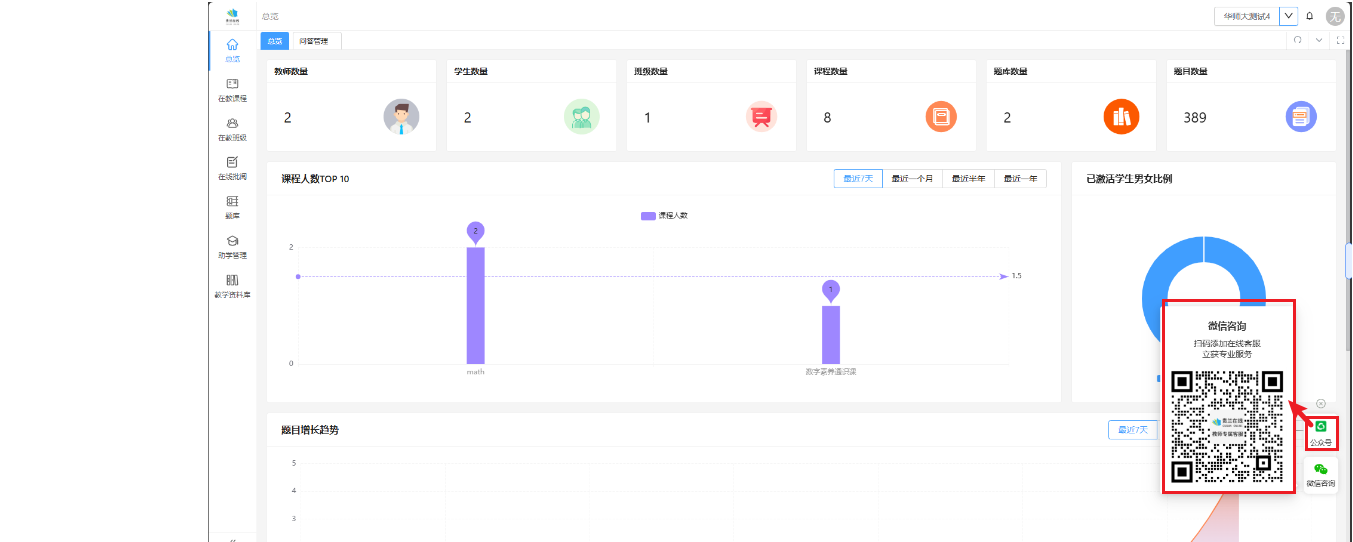1353x542 pixels.
Task: Toggle 课程人数 legend series
Action: tap(664, 216)
